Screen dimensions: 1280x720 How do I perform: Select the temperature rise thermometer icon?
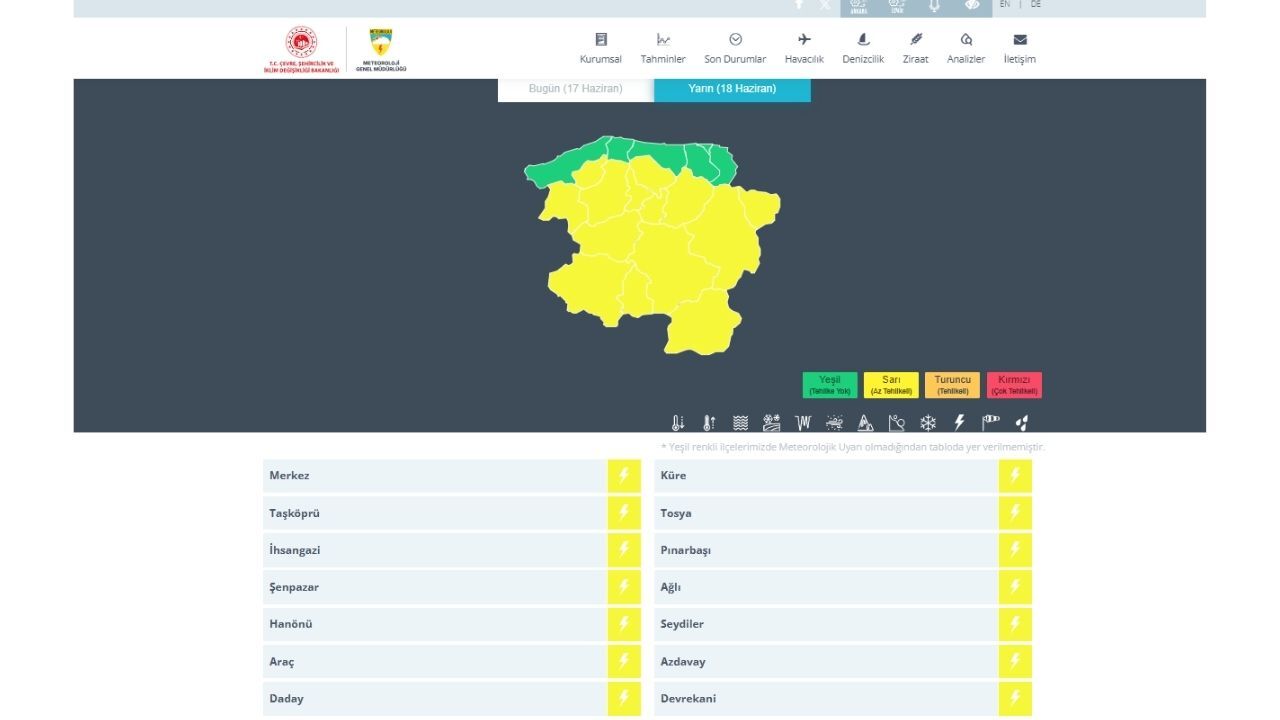click(x=709, y=422)
